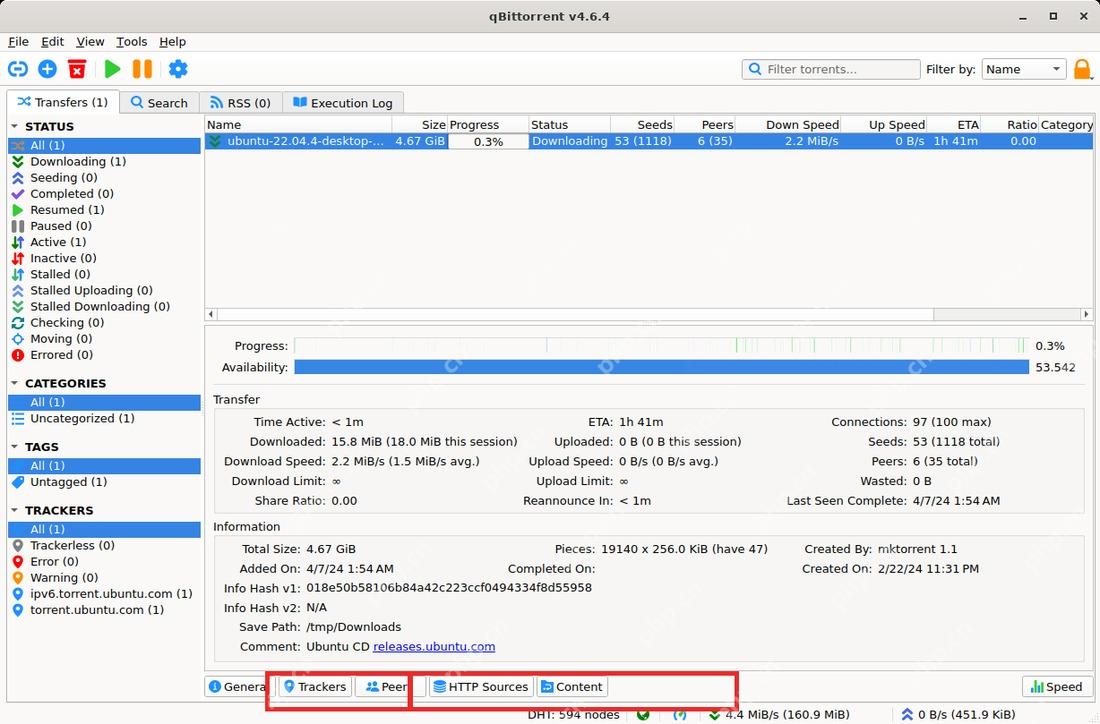Image resolution: width=1100 pixels, height=724 pixels.
Task: Collapse the TAGS section
Action: click(x=15, y=447)
